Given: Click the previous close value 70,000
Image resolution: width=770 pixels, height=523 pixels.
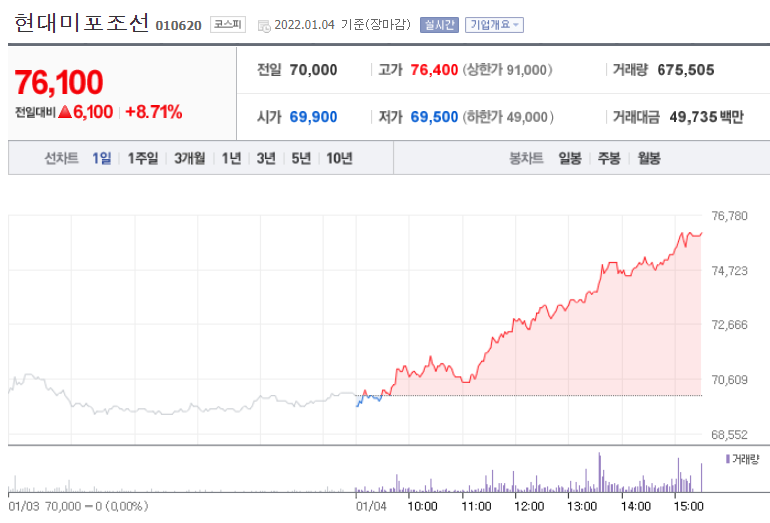Looking at the screenshot, I should click(313, 70).
